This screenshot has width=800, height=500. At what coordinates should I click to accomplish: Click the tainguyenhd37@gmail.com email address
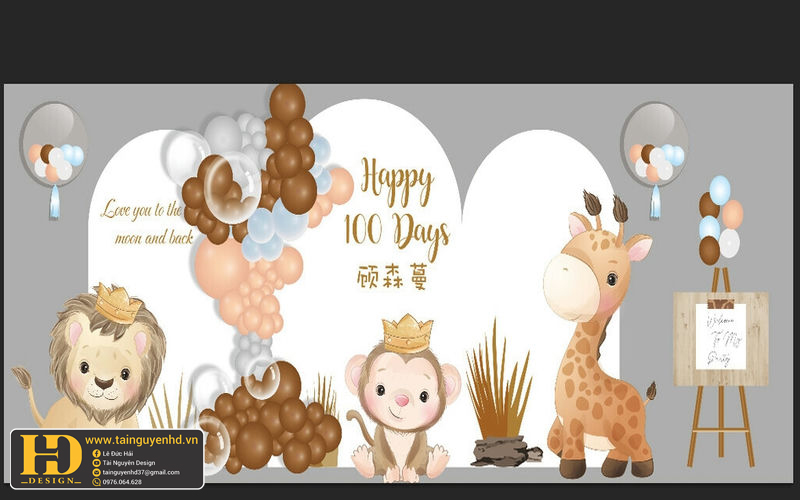point(142,472)
